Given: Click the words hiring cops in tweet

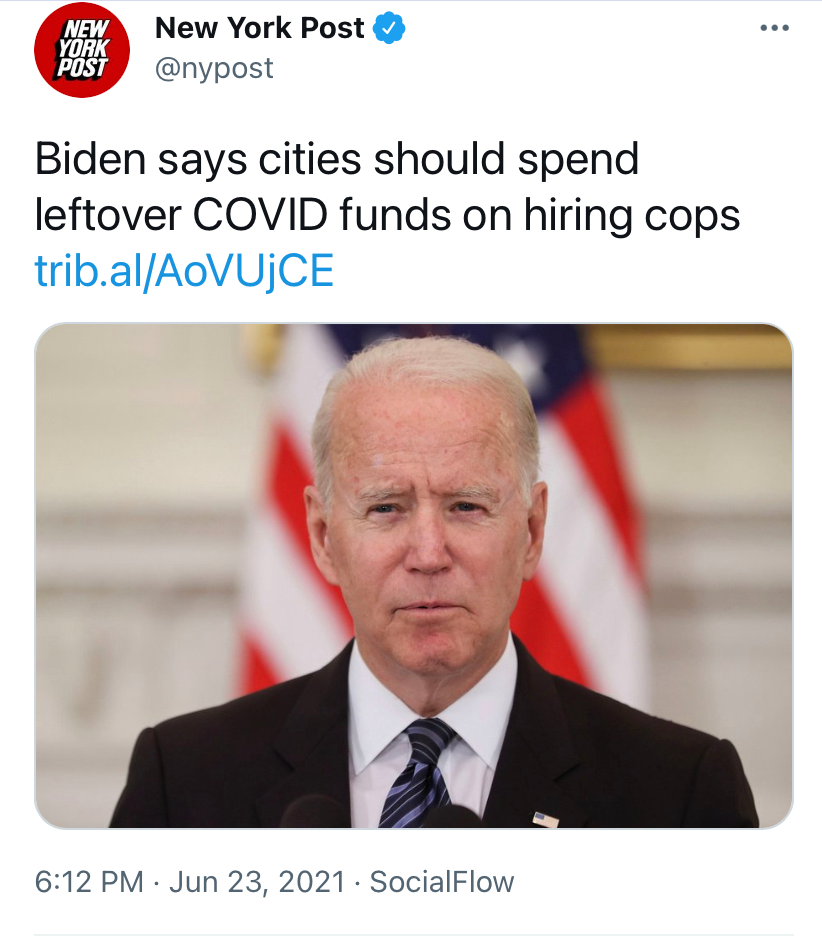Looking at the screenshot, I should [632, 216].
